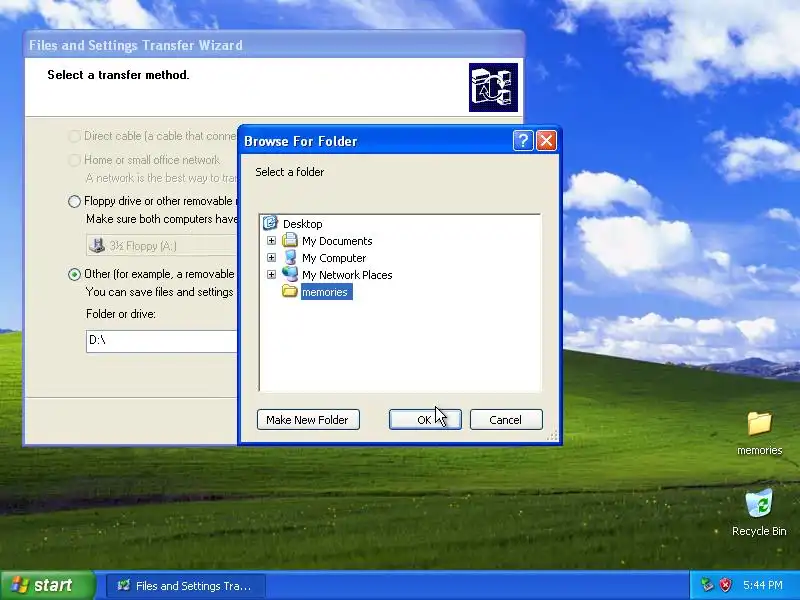Screen dimensions: 800x600
Task: Click the Desktop icon in folder tree
Action: tap(270, 223)
